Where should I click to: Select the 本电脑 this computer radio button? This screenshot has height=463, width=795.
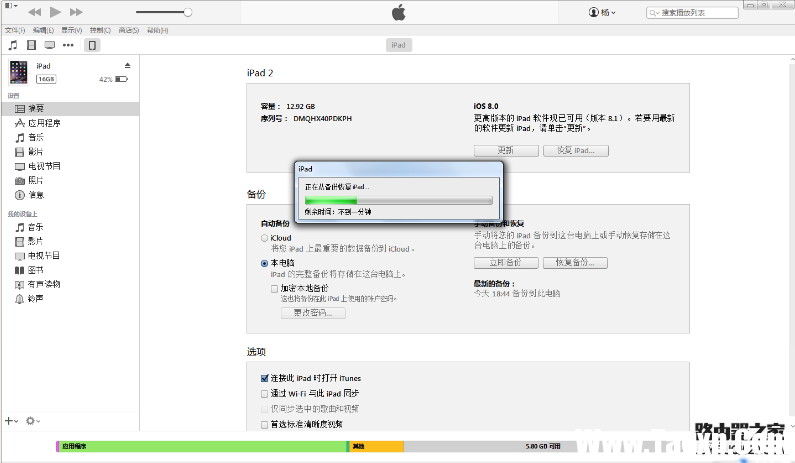pyautogui.click(x=264, y=263)
